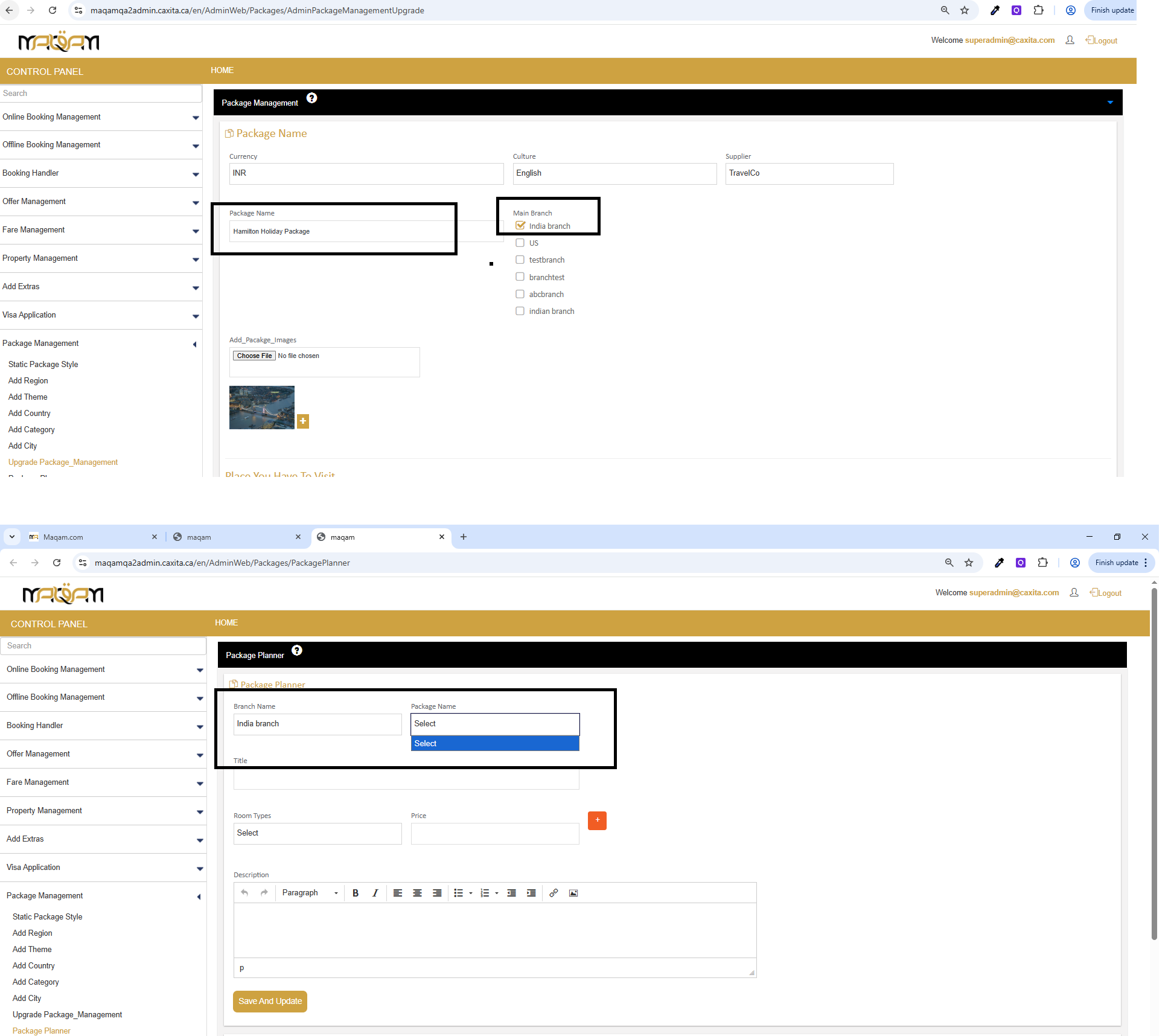The height and width of the screenshot is (1036, 1171).
Task: Click Italic icon in Description editor
Action: pos(375,893)
